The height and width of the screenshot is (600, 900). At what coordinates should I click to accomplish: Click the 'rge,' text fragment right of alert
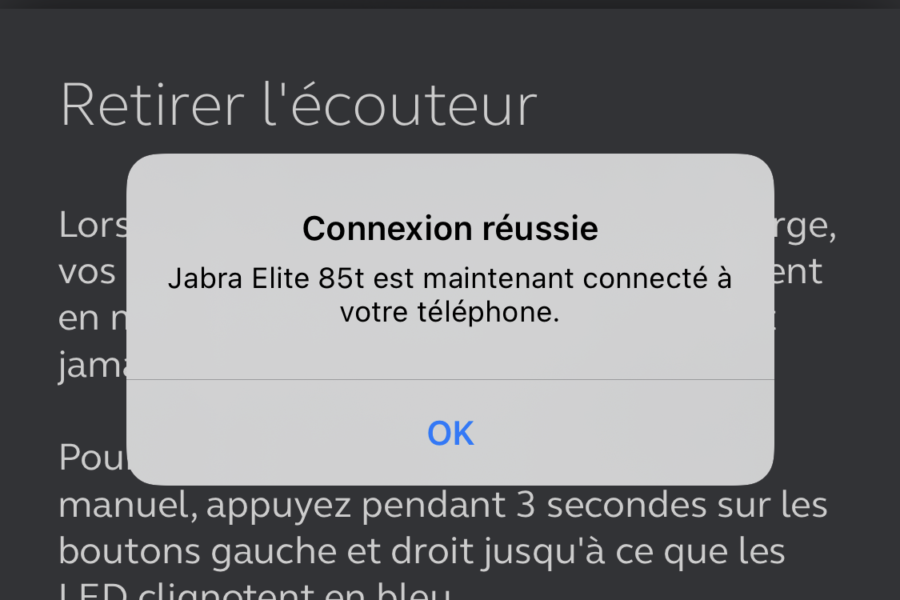coord(805,227)
